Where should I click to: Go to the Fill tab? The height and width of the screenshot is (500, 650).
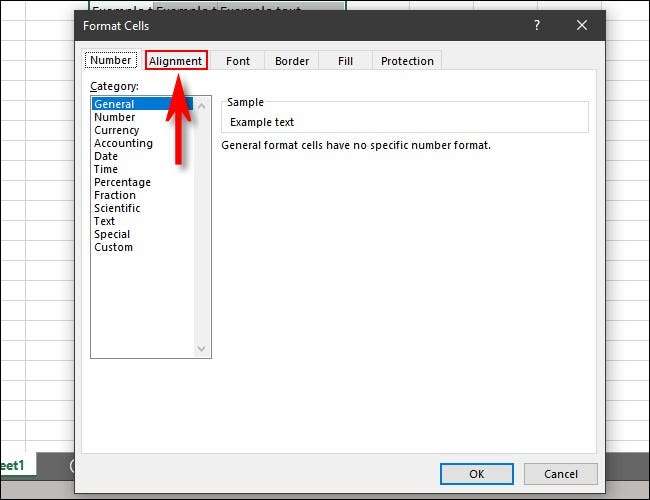point(345,61)
